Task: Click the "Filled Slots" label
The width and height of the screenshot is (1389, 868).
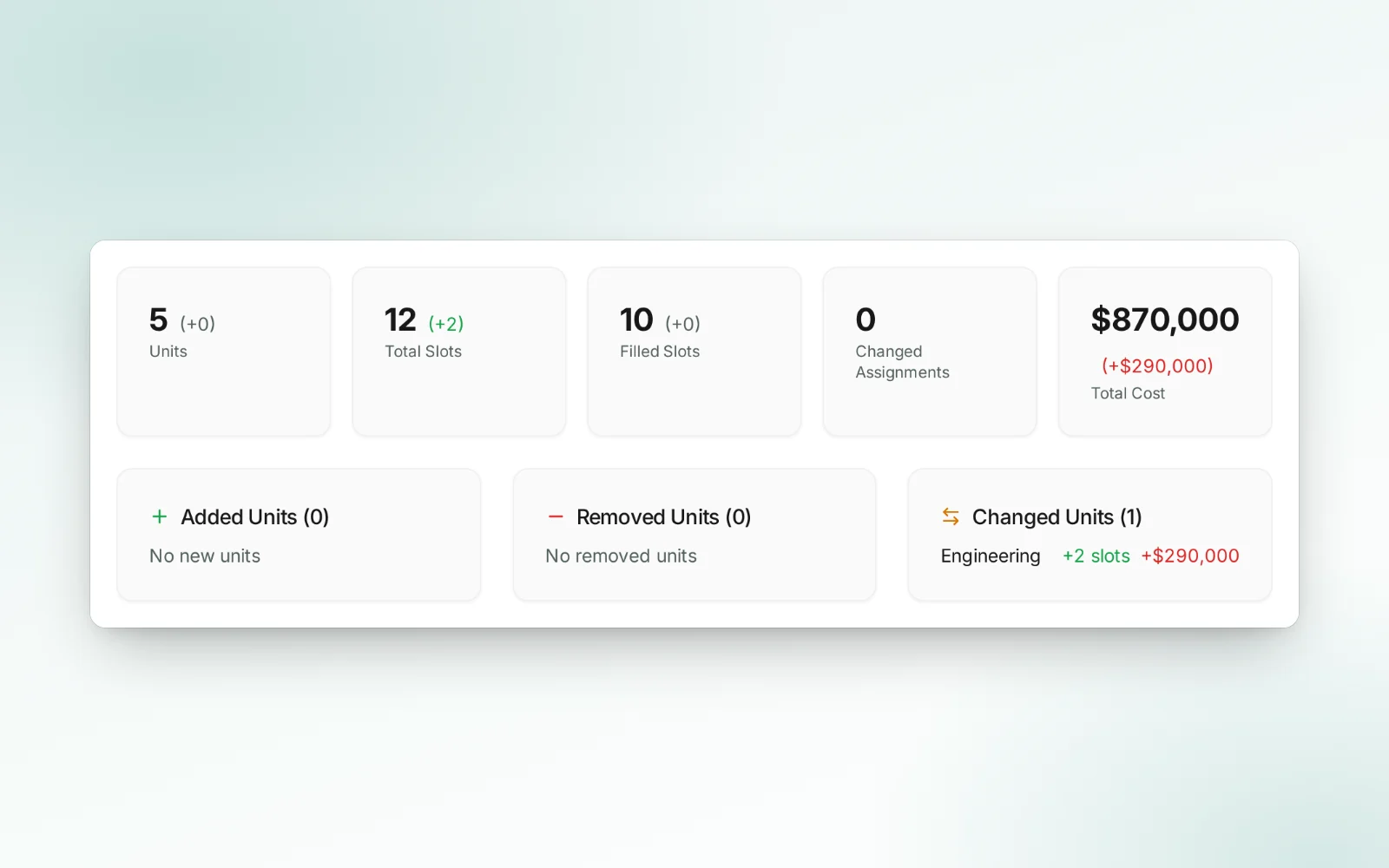Action: tap(660, 352)
